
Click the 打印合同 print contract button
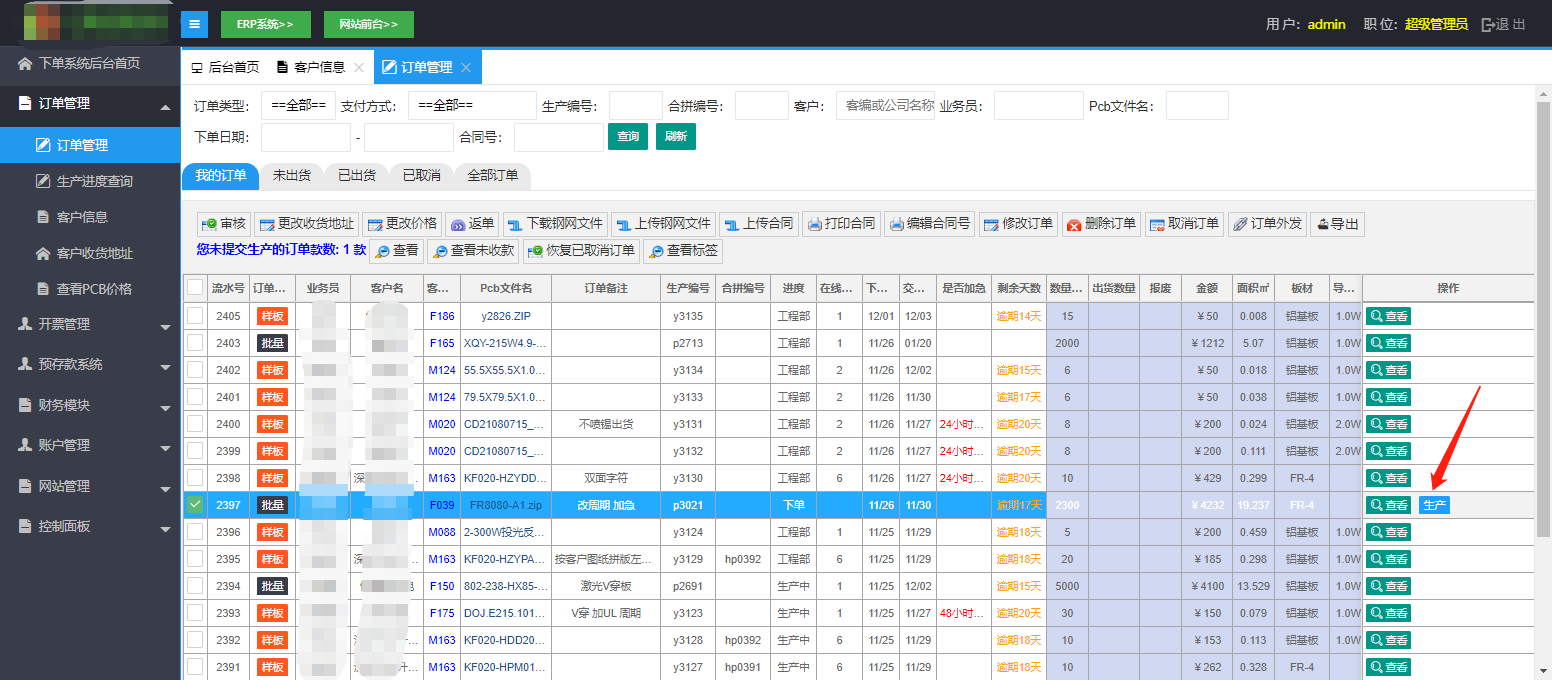pos(841,224)
